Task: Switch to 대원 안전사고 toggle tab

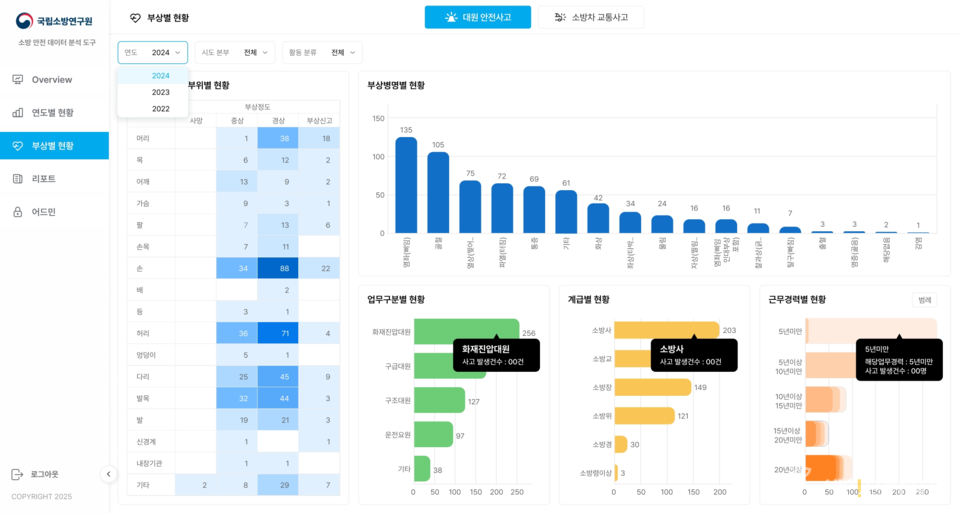Action: 477,17
